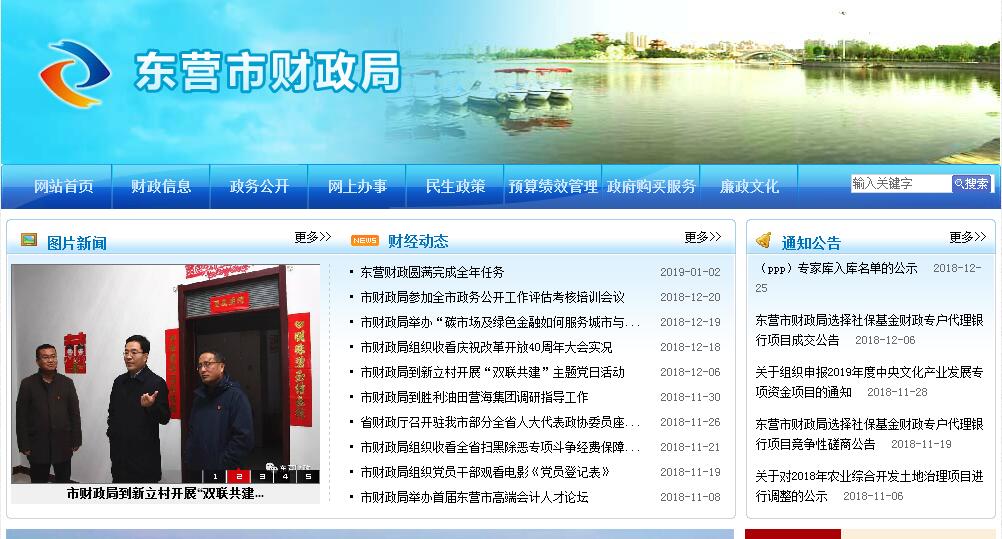Open the 廉政文化 navigation item
1002x539 pixels.
tap(749, 186)
